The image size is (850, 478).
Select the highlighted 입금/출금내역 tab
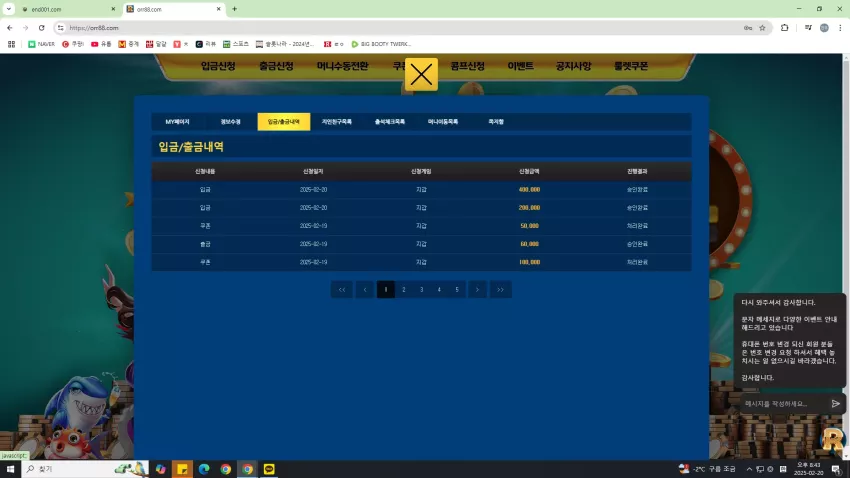[284, 122]
